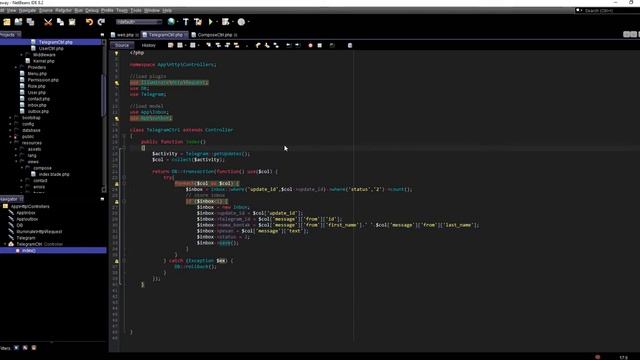Click the Copy toolbar icon
Viewport: 640px width, 360px height.
point(60,22)
